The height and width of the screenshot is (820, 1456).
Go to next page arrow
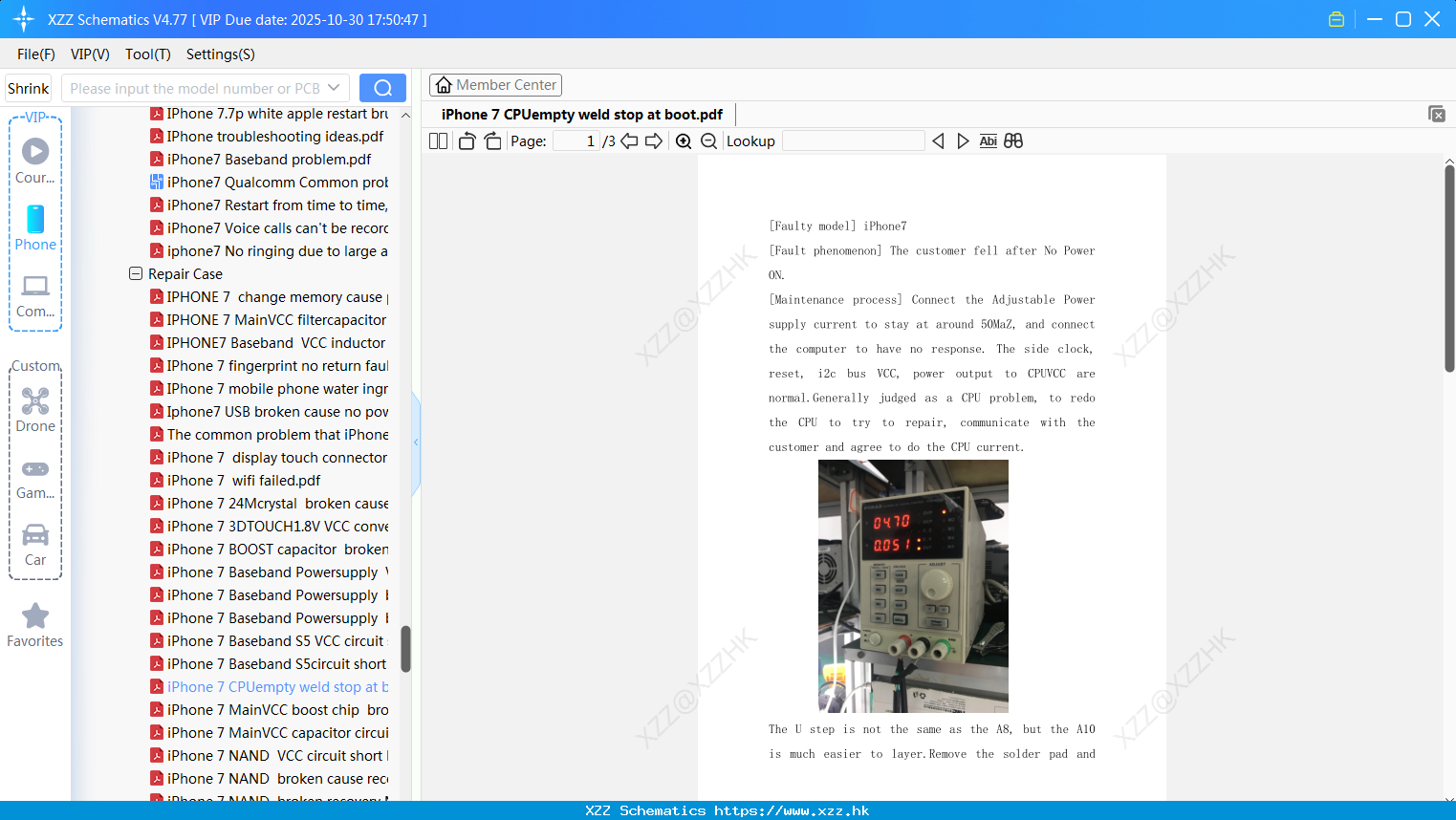tap(654, 140)
